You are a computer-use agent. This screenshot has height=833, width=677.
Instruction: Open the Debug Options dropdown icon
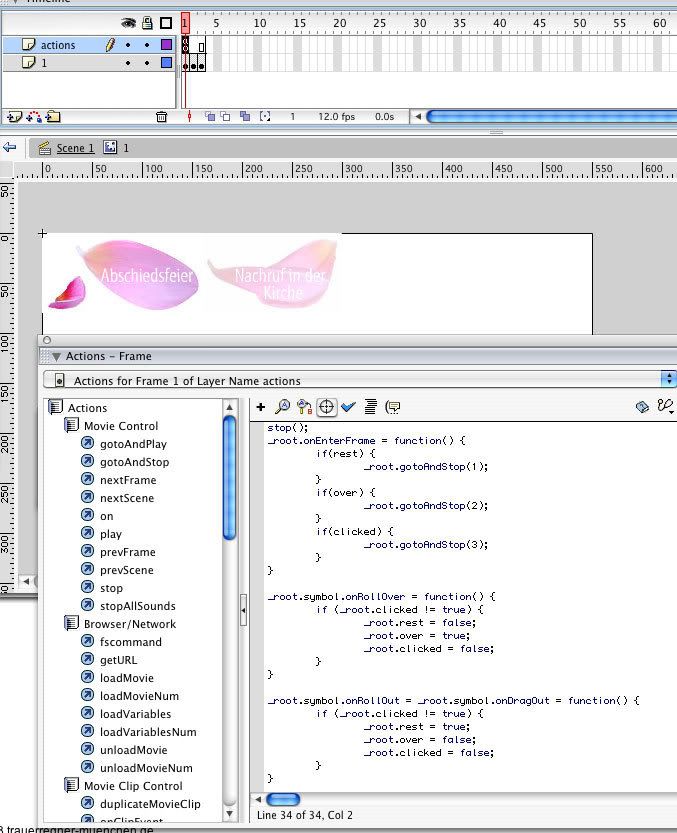point(664,407)
